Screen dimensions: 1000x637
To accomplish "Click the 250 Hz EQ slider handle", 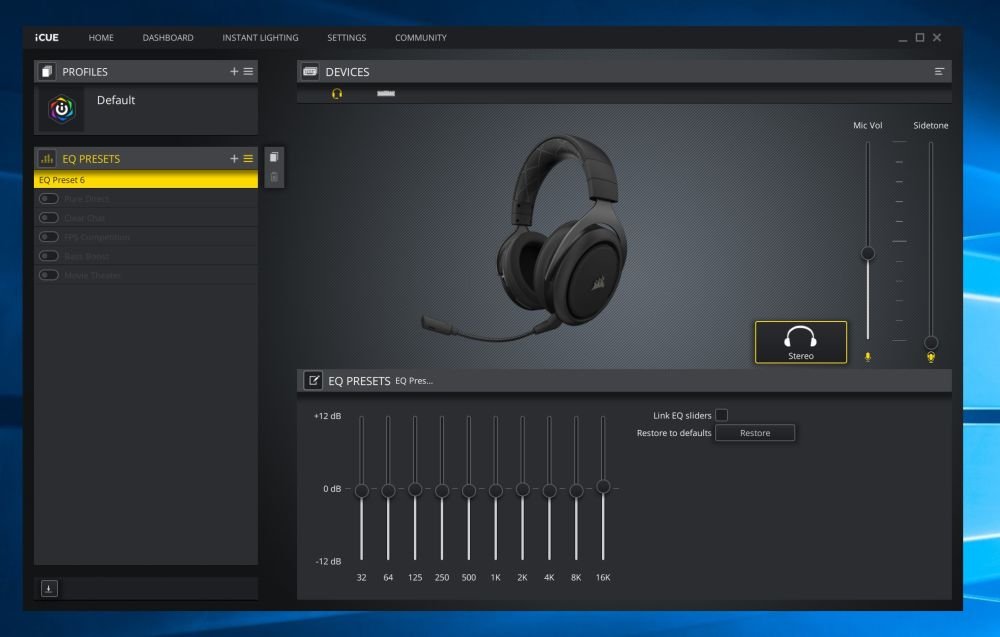I will pos(442,490).
